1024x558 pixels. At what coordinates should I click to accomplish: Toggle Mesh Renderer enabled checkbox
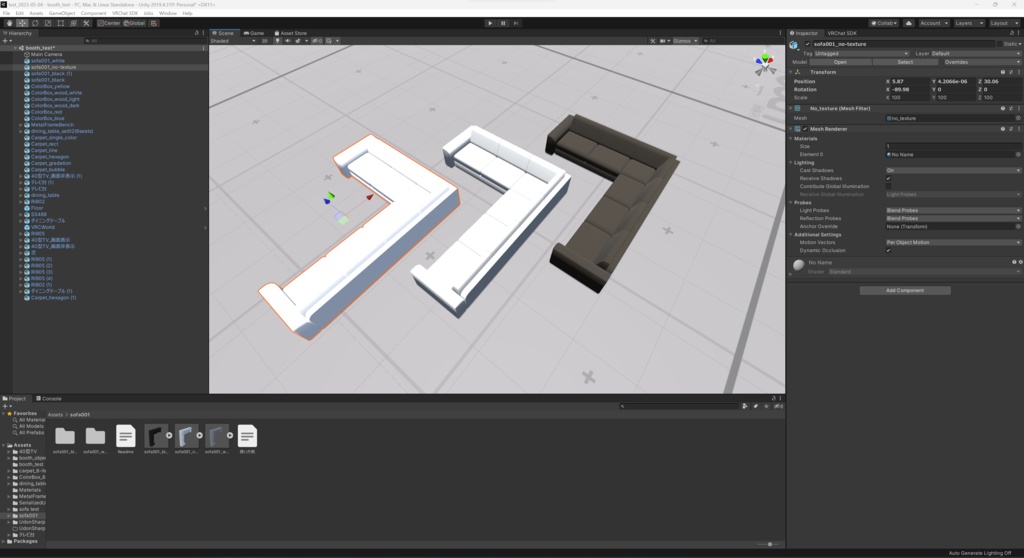click(x=805, y=129)
